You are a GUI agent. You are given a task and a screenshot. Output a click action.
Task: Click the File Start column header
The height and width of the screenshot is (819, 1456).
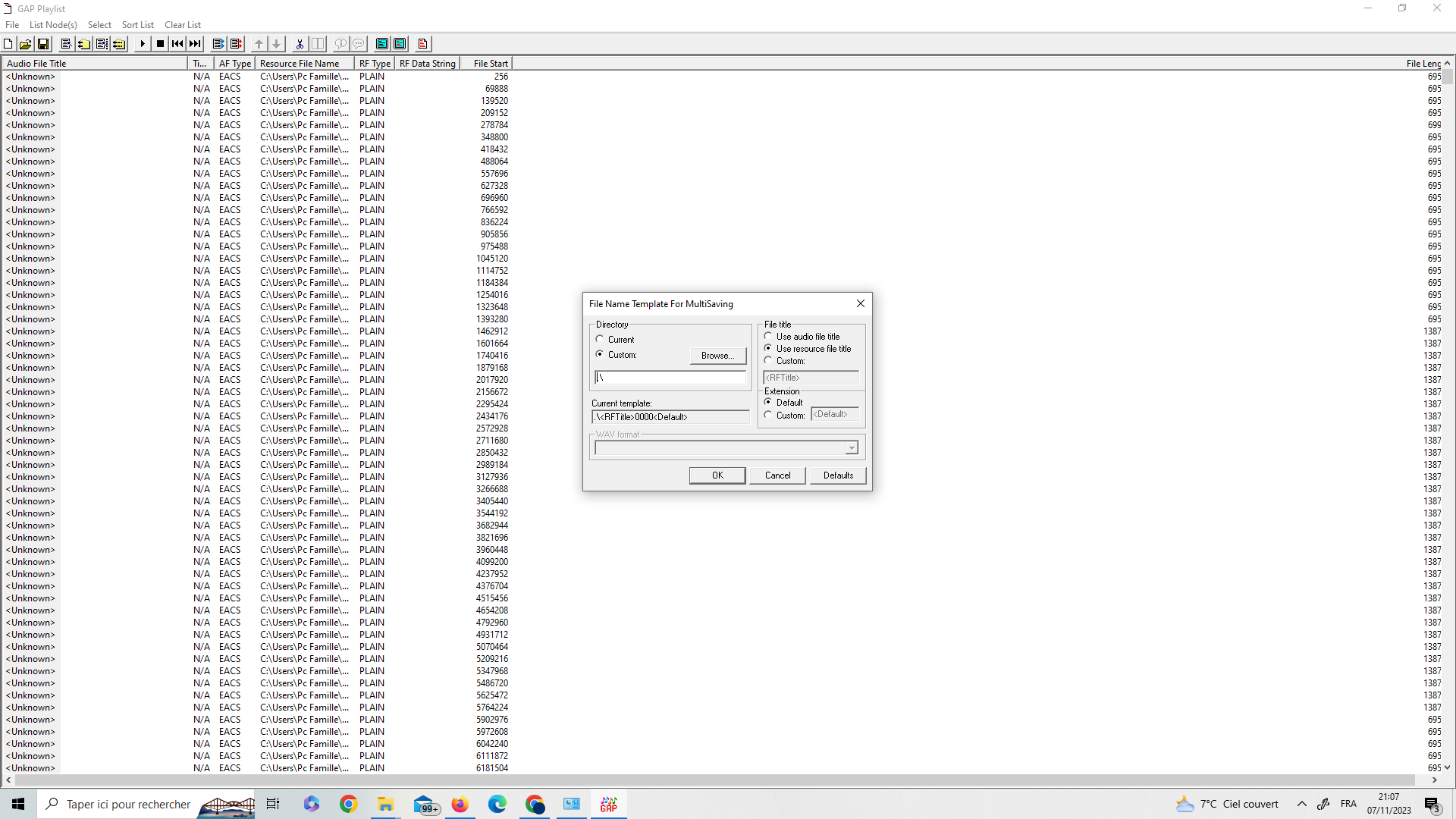(489, 64)
